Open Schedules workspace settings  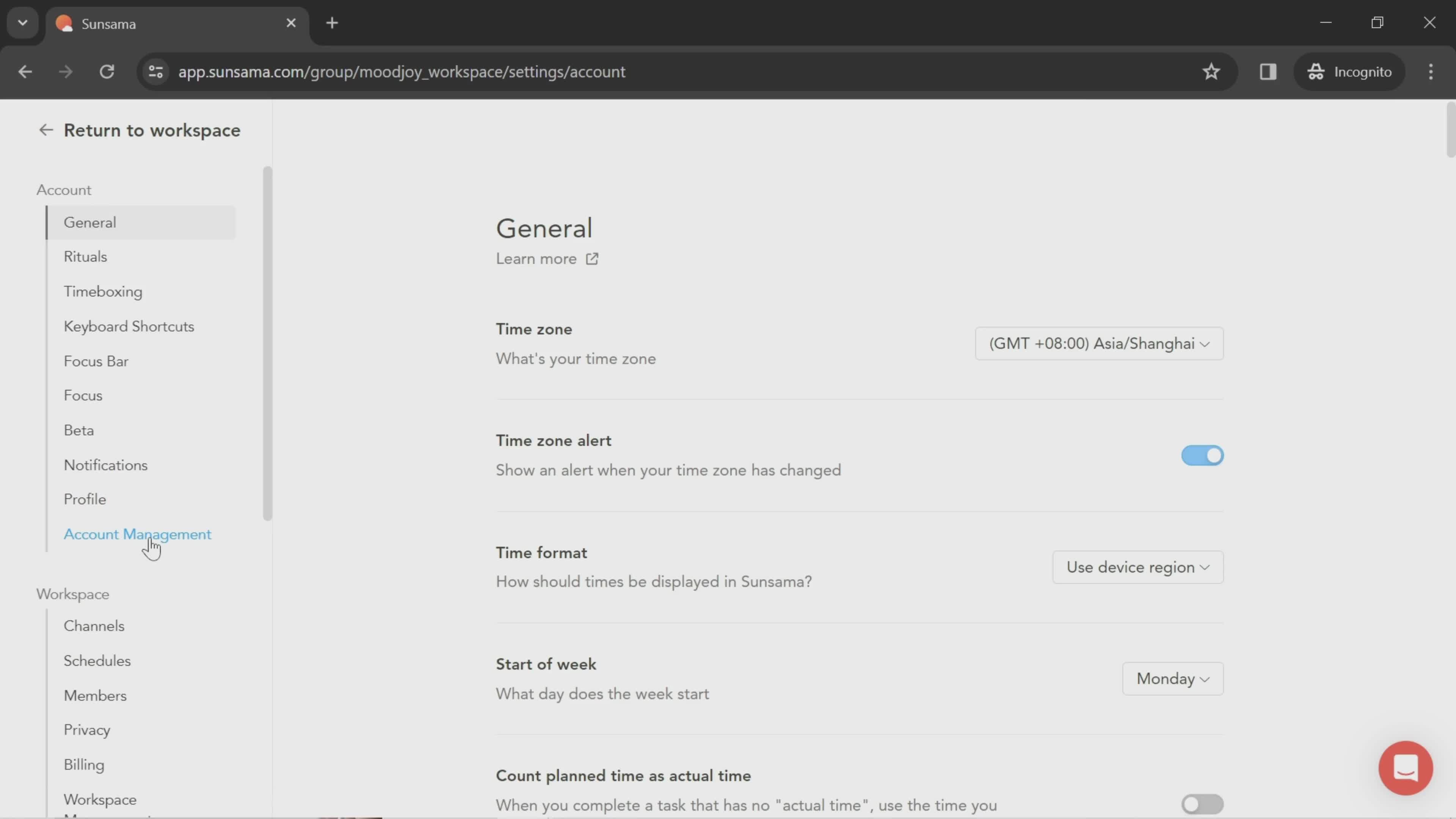pos(97,660)
